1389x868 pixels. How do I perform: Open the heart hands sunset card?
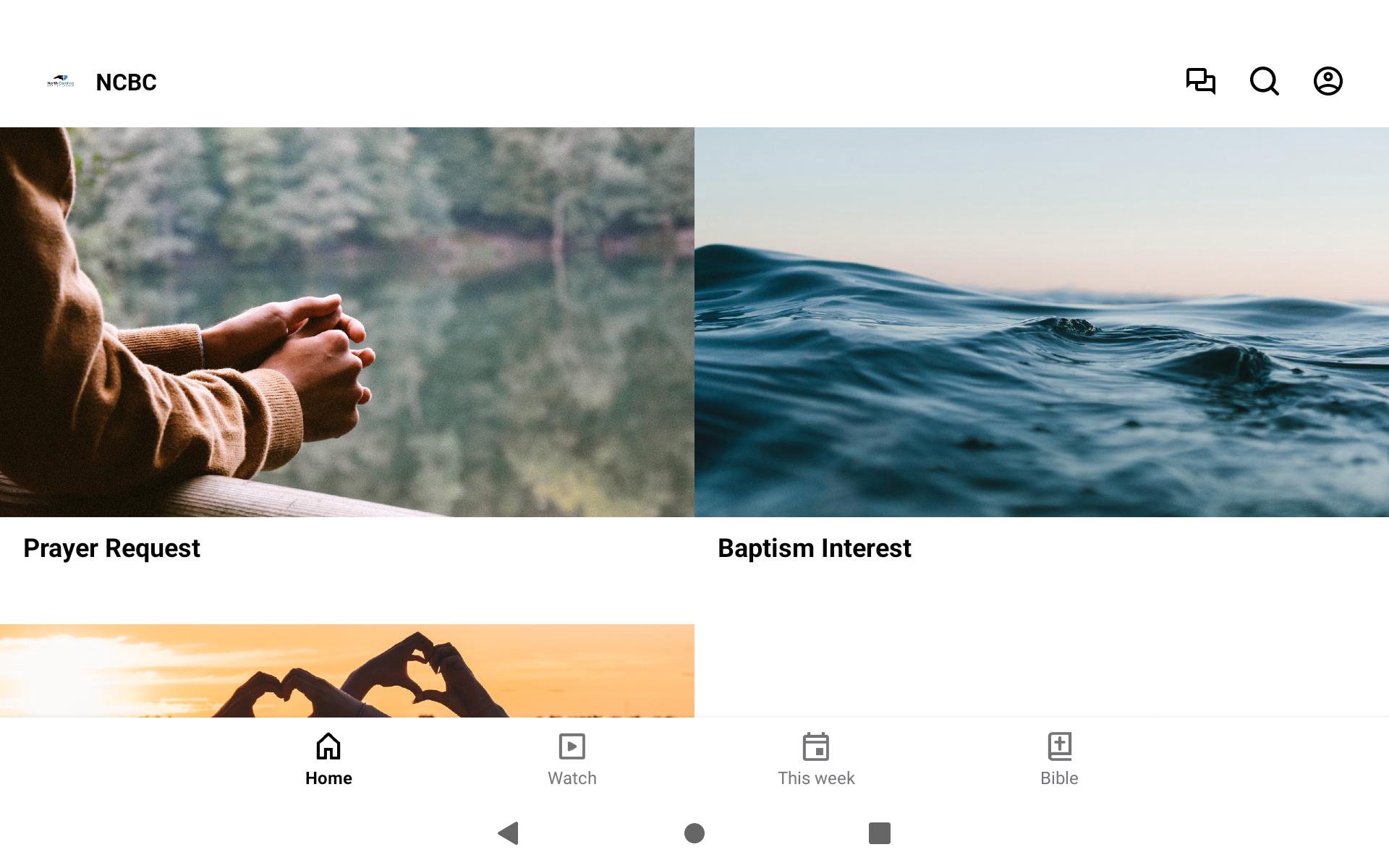(347, 671)
